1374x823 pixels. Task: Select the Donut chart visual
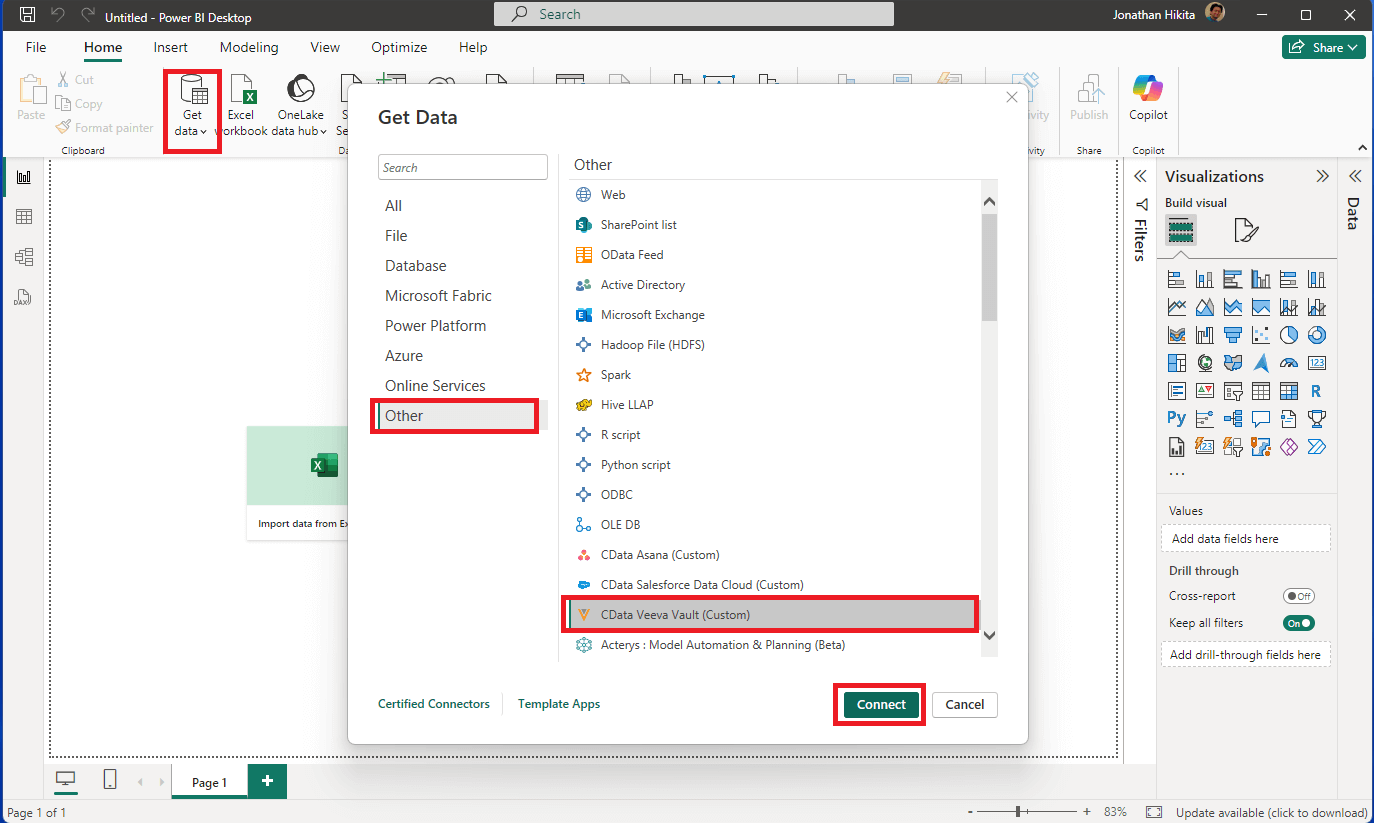(x=1317, y=335)
